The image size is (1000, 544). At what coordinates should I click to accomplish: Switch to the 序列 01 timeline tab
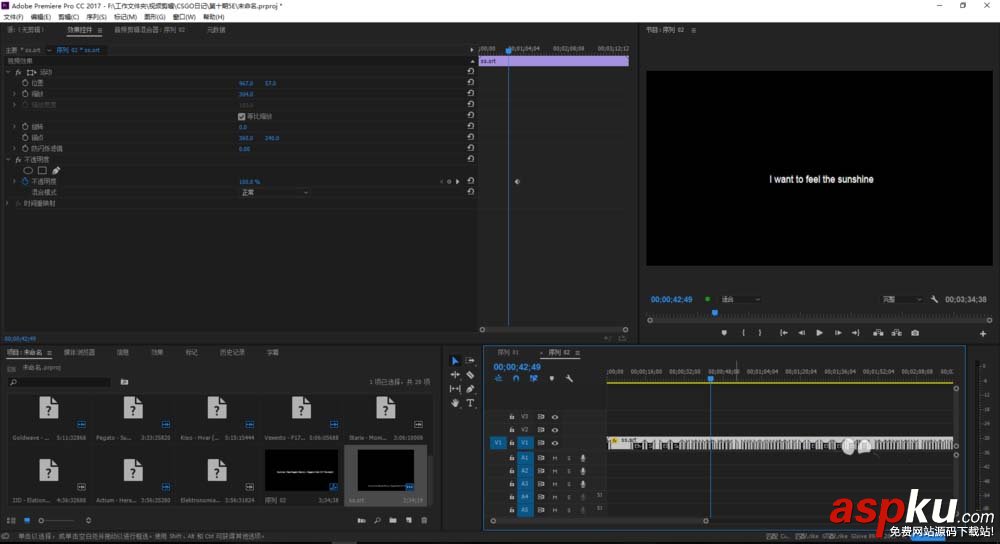tap(508, 352)
